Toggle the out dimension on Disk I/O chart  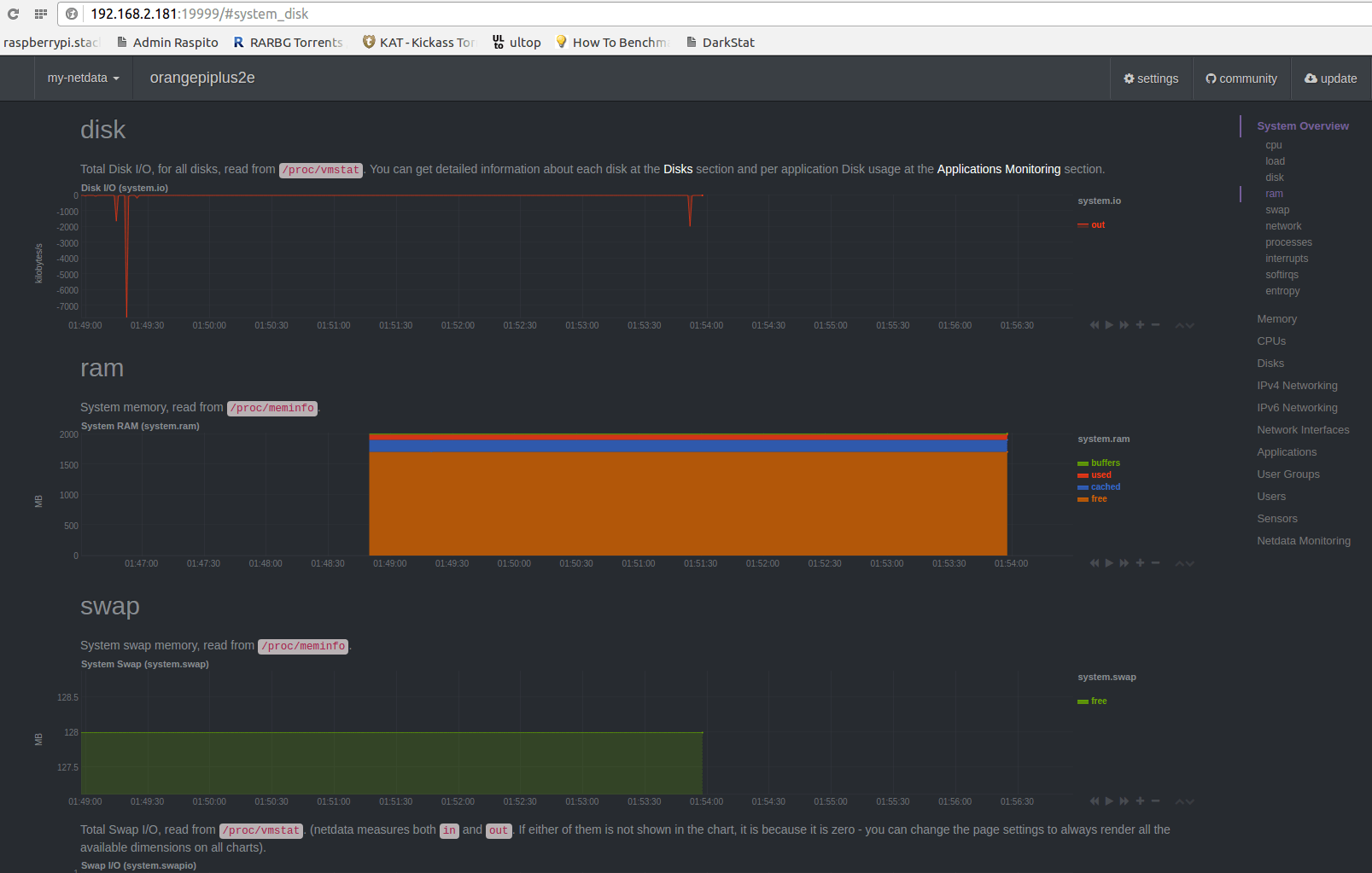pos(1097,225)
